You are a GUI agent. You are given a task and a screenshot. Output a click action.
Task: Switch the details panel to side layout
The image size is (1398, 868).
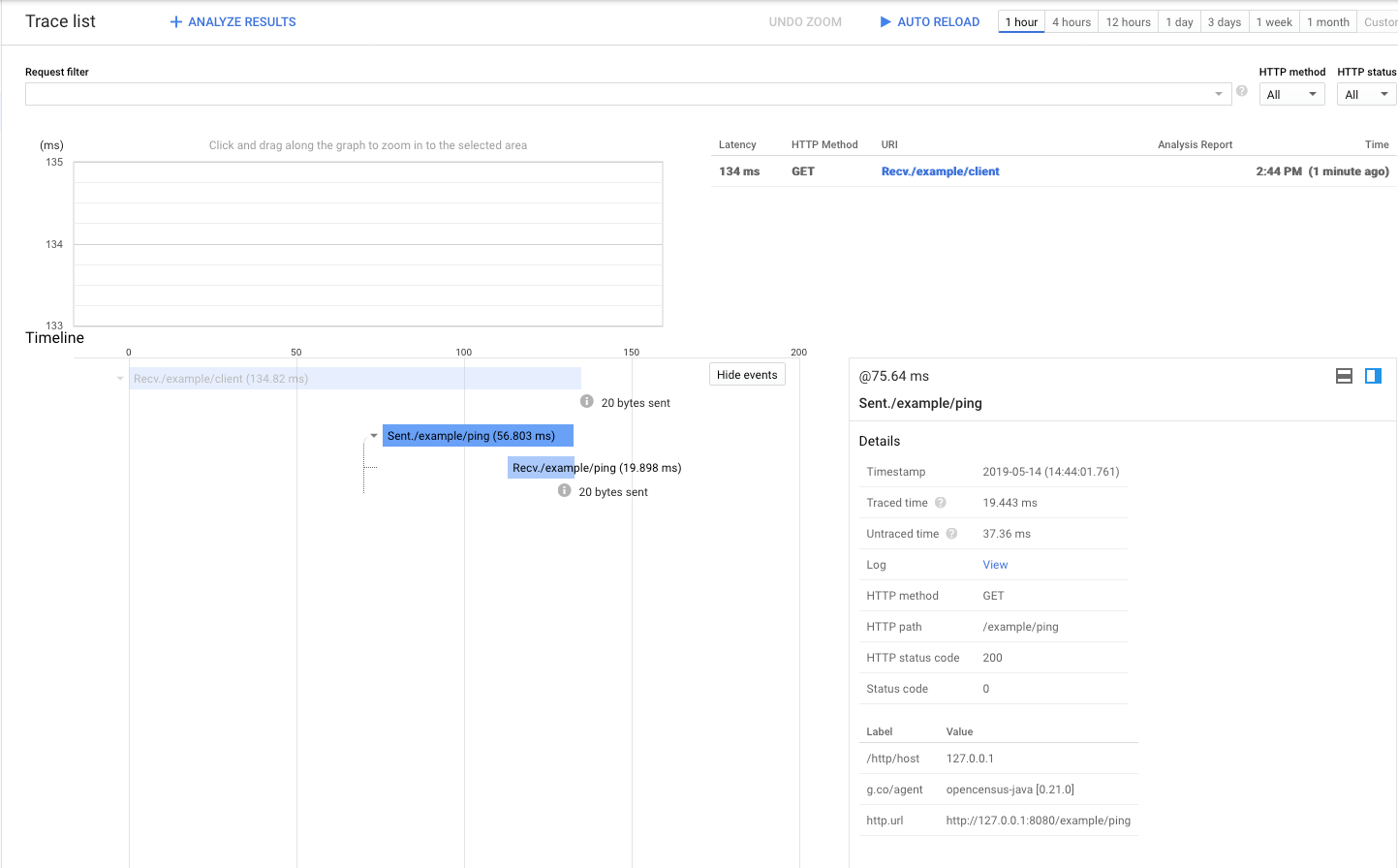(1373, 376)
